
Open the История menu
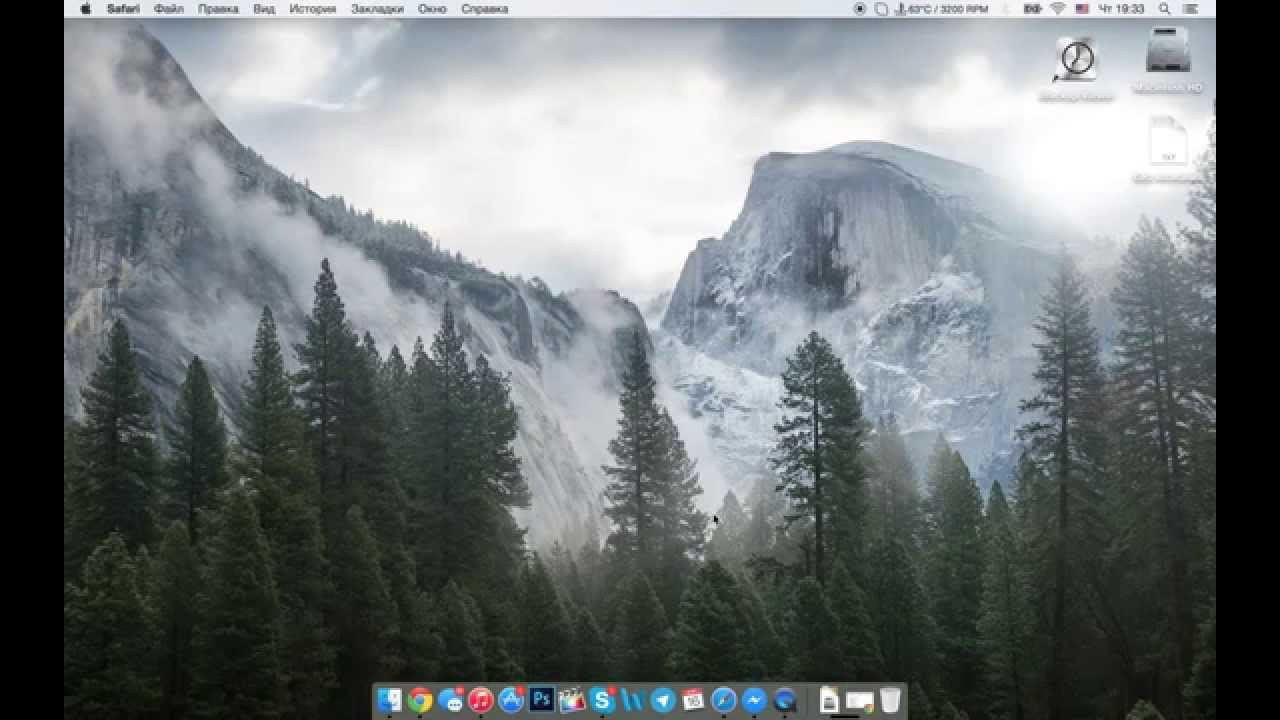(313, 8)
